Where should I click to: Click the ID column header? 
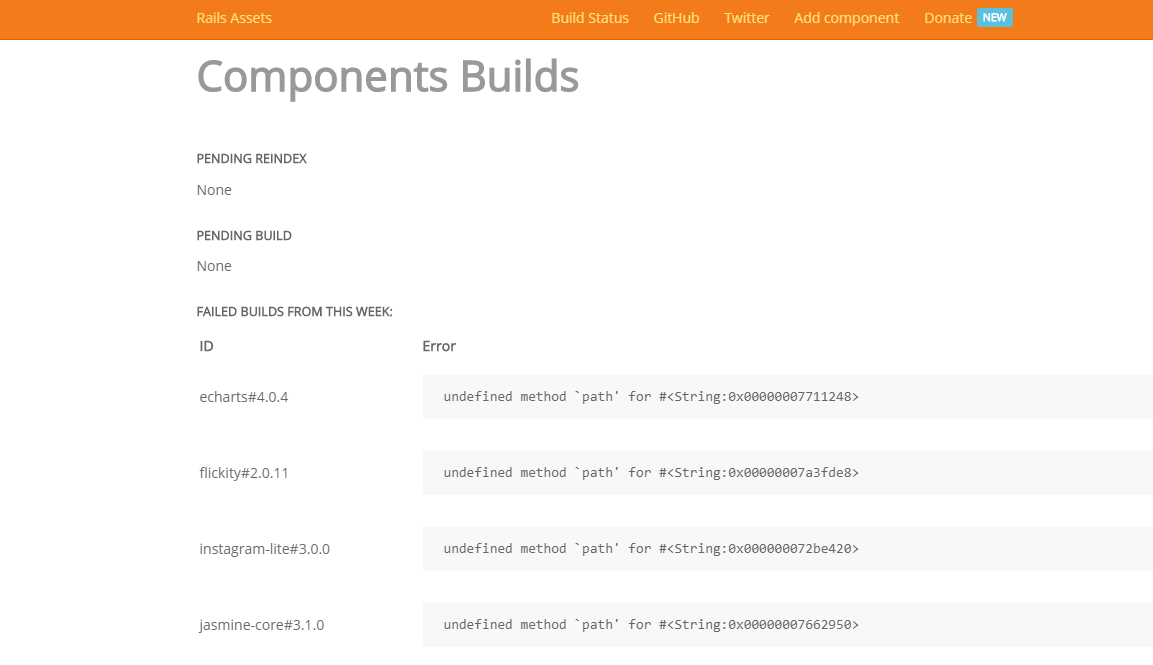pyautogui.click(x=207, y=346)
